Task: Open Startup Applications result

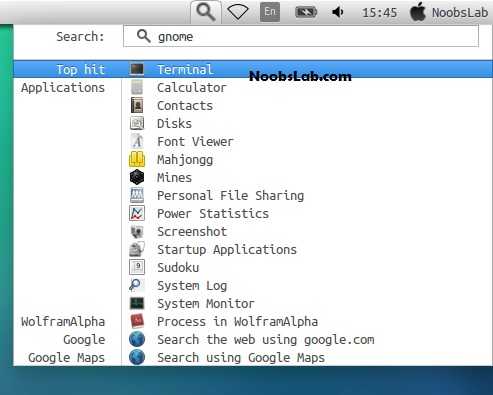Action: [227, 250]
